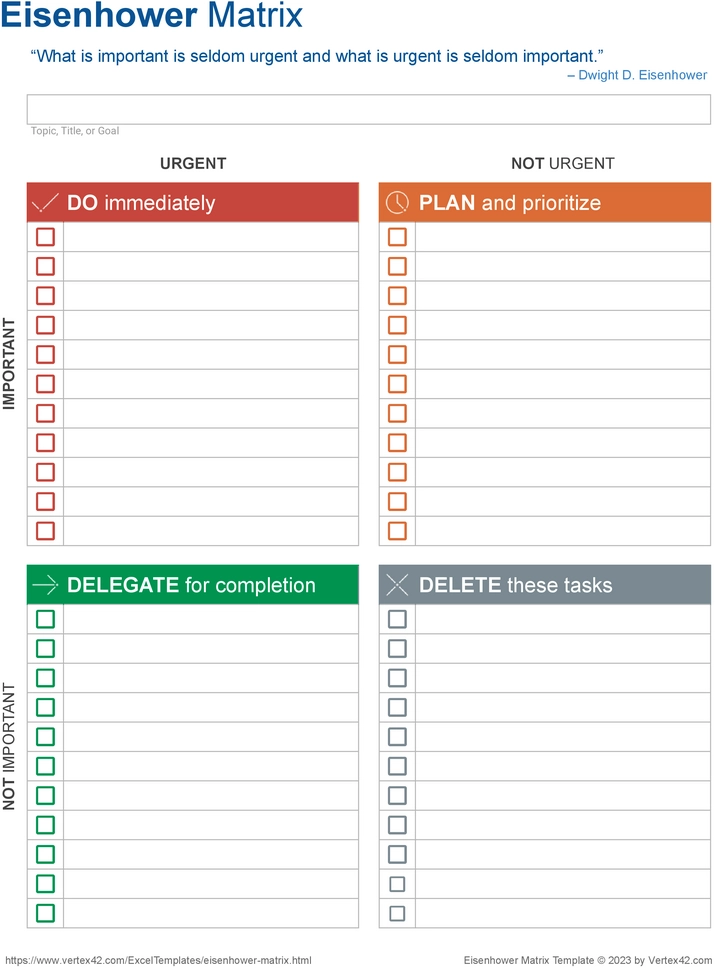Viewport: 715px width, 968px height.
Task: Click the checkmark icon beside DO immediately
Action: pyautogui.click(x=45, y=202)
